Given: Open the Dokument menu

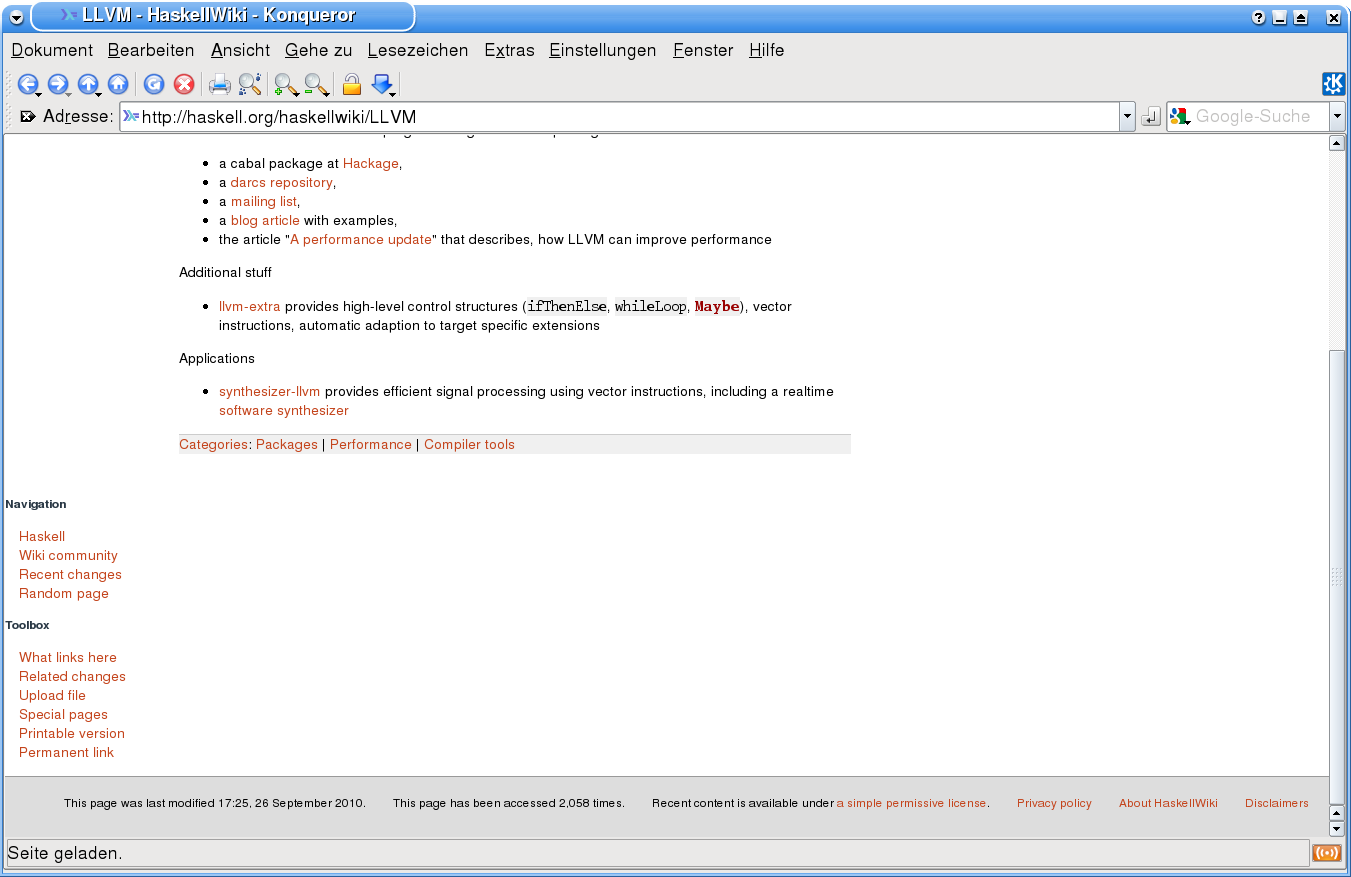Looking at the screenshot, I should 52,50.
